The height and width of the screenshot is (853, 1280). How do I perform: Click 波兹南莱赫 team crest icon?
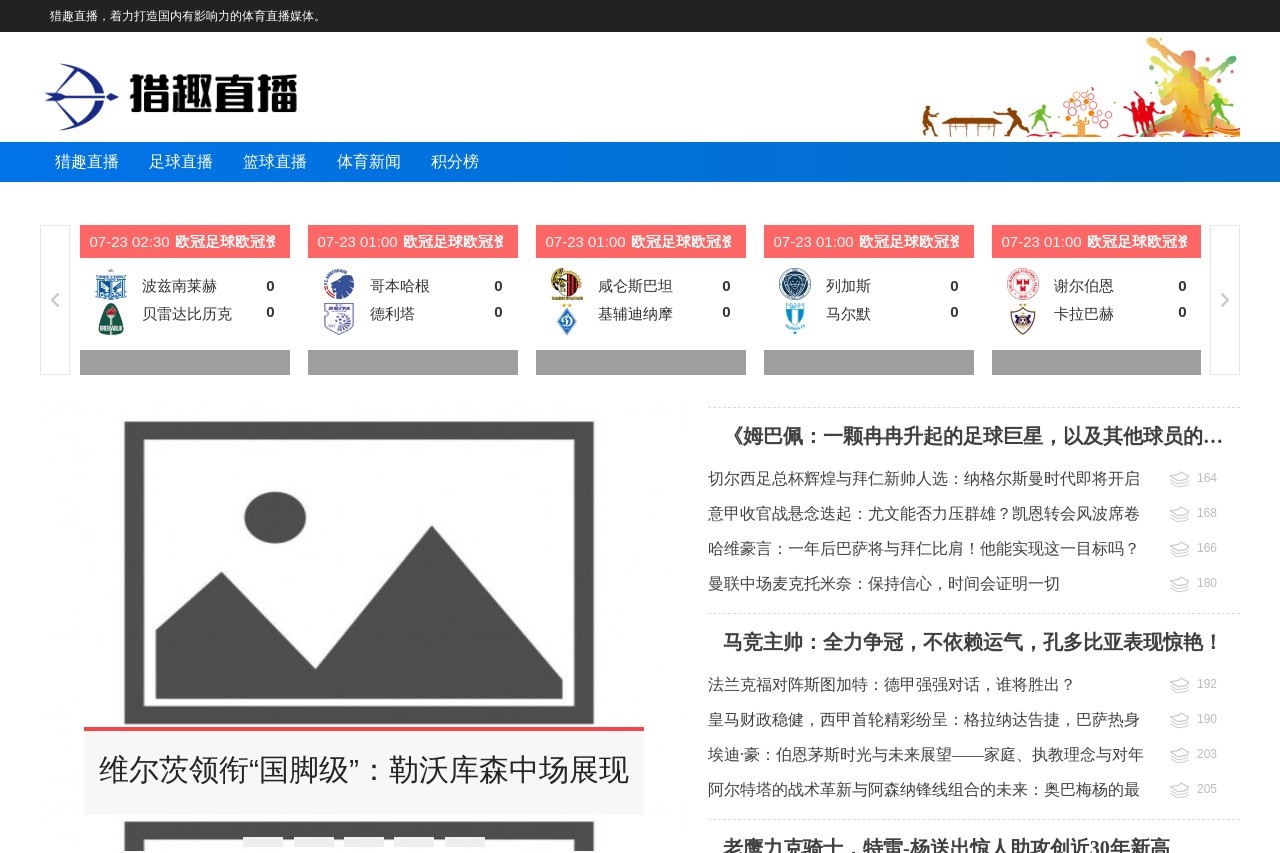click(x=111, y=285)
